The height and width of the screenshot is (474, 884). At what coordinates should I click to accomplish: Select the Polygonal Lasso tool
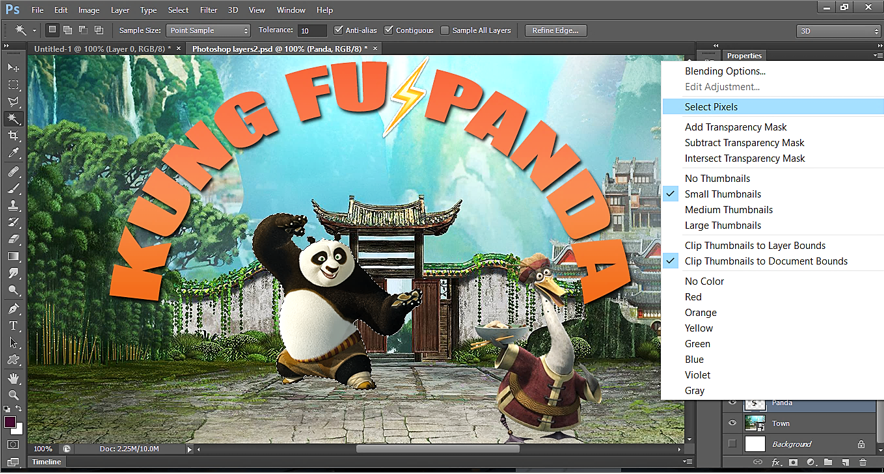(x=13, y=102)
